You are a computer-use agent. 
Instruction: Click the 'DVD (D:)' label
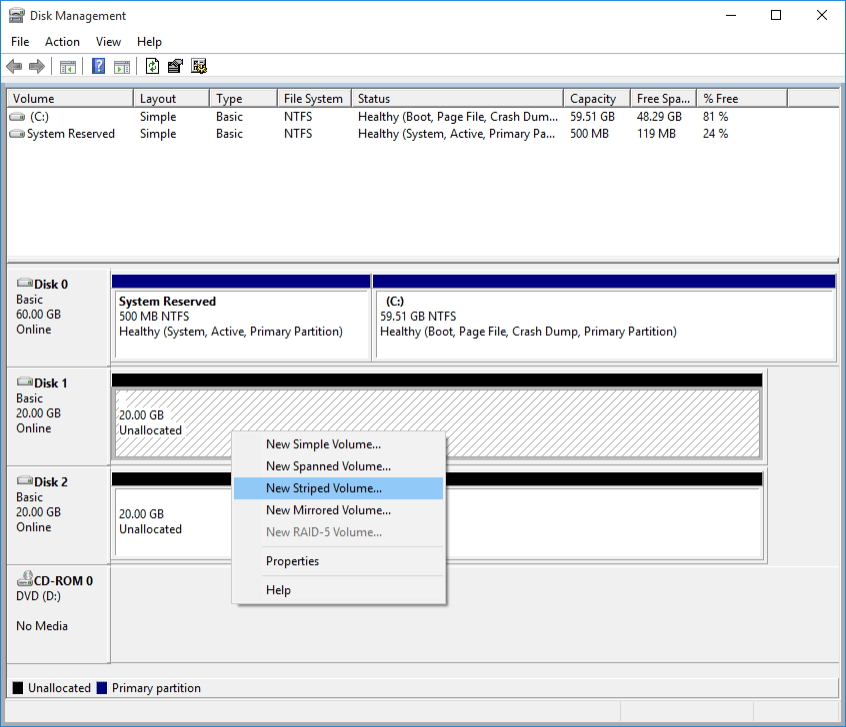pyautogui.click(x=38, y=596)
